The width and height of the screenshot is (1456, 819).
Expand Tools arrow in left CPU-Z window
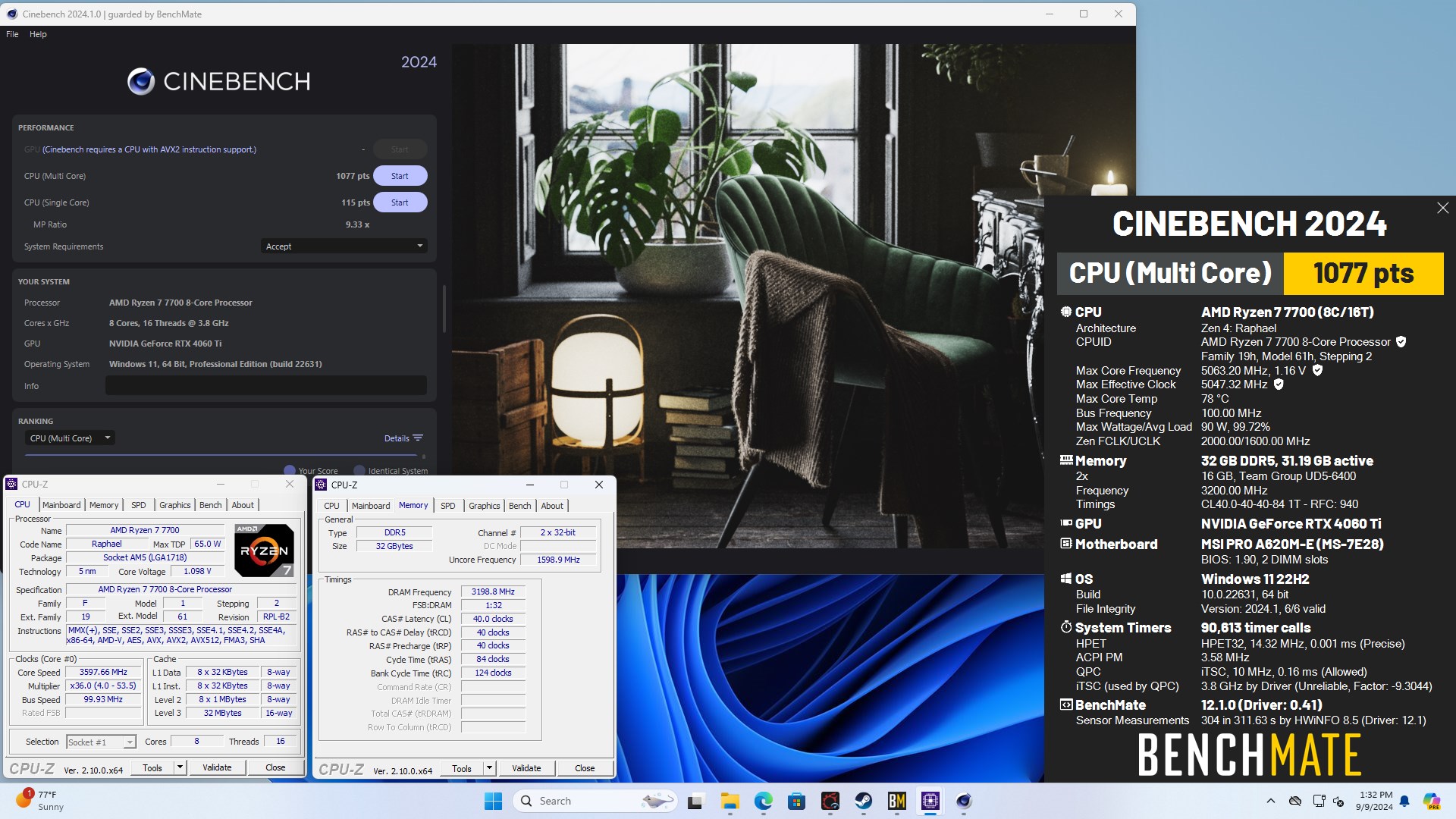click(180, 767)
